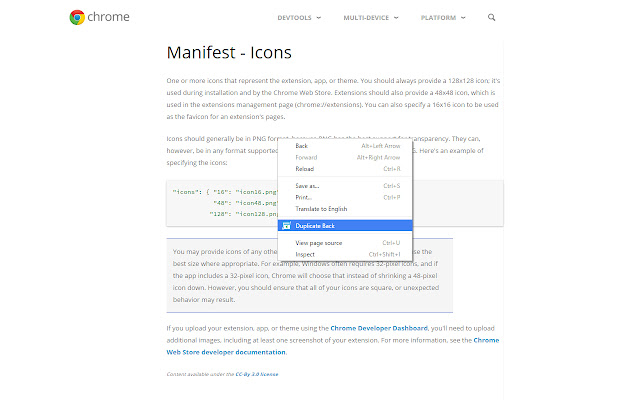Image resolution: width=640 pixels, height=400 pixels.
Task: Open the Chrome Developer Dashboard link
Action: 379,328
